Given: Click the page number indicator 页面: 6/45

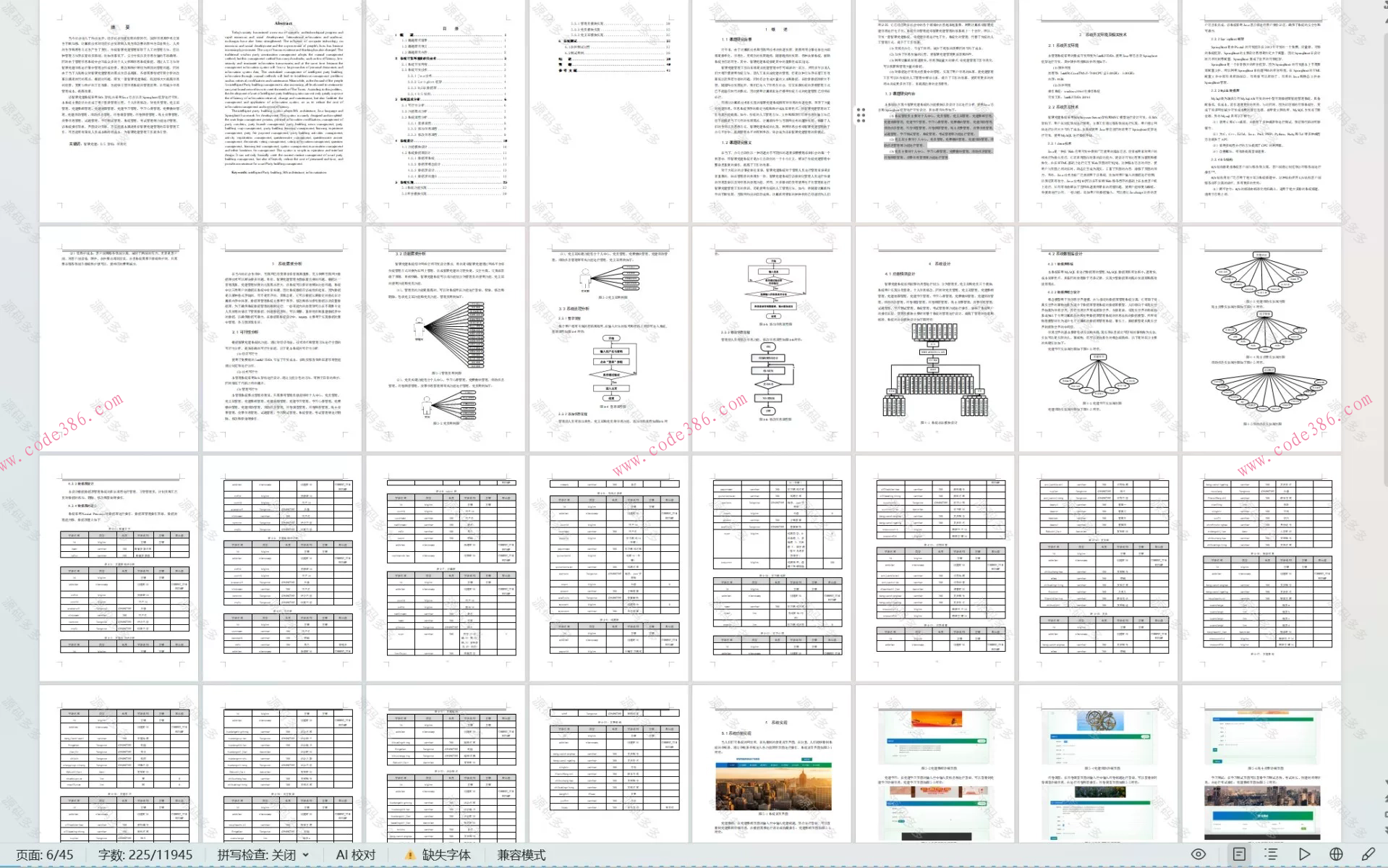Looking at the screenshot, I should pyautogui.click(x=45, y=855).
